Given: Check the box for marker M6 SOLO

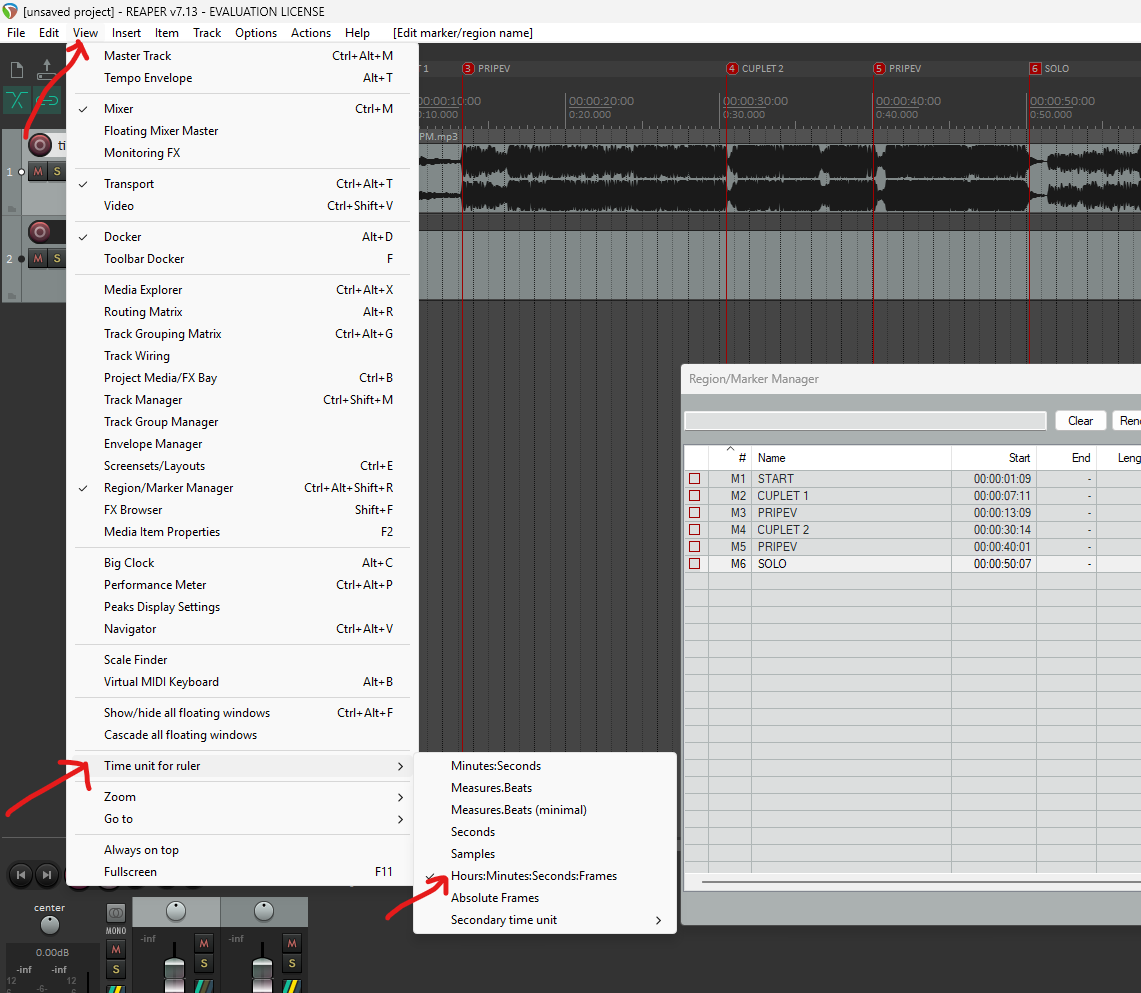Looking at the screenshot, I should coord(695,564).
